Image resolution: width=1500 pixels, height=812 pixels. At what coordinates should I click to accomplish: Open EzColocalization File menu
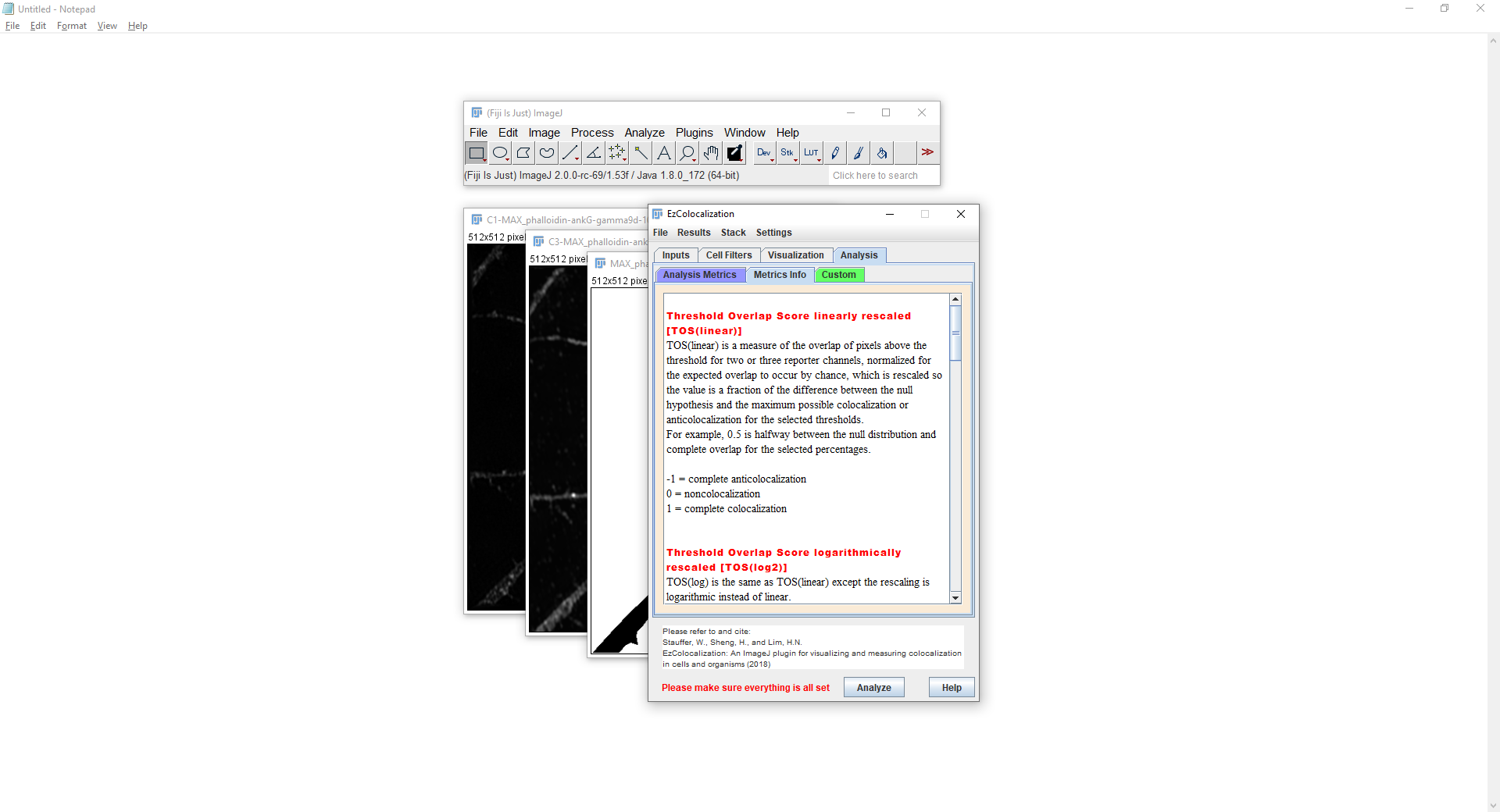click(660, 233)
